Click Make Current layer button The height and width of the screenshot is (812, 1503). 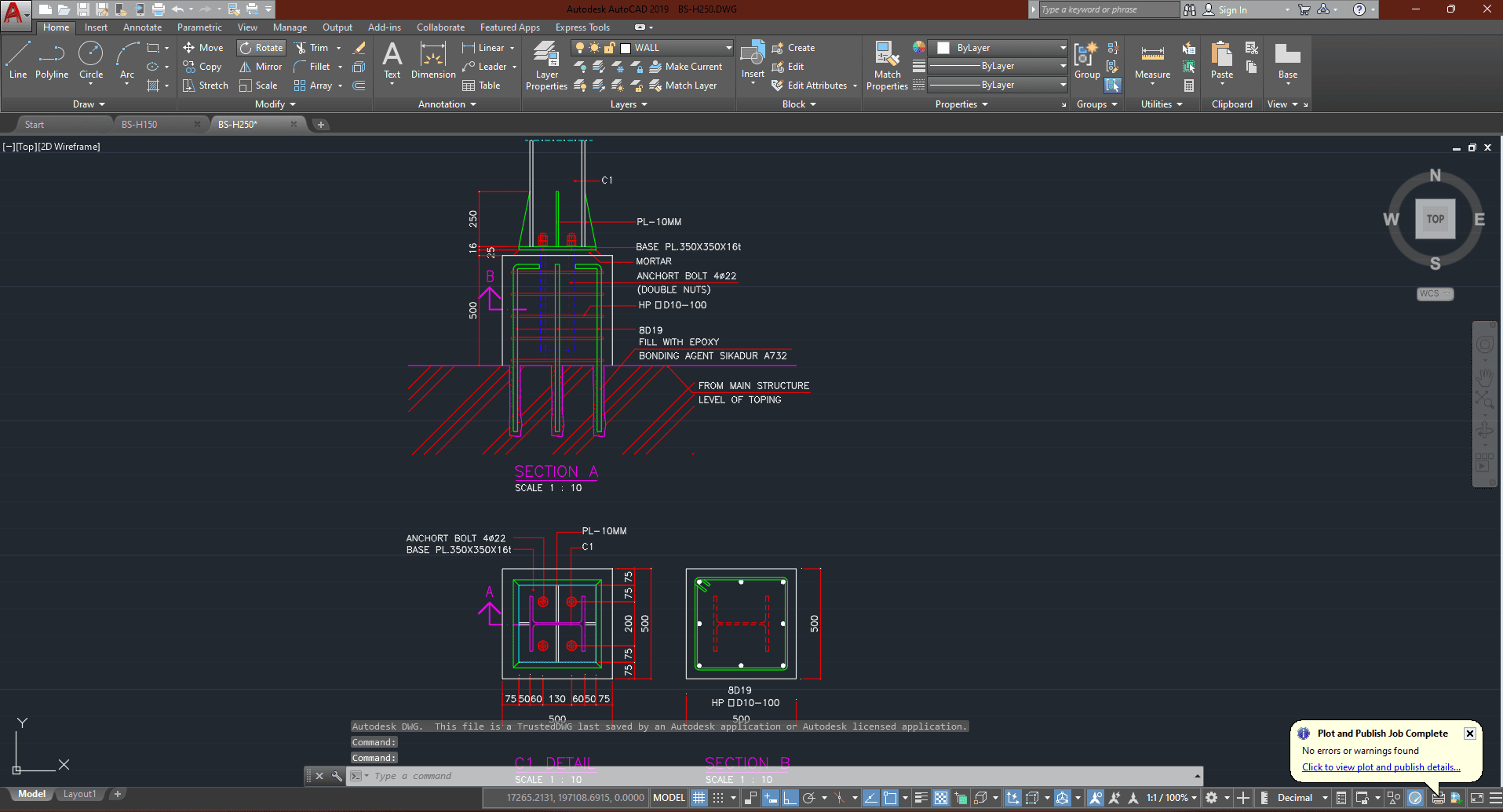[685, 67]
